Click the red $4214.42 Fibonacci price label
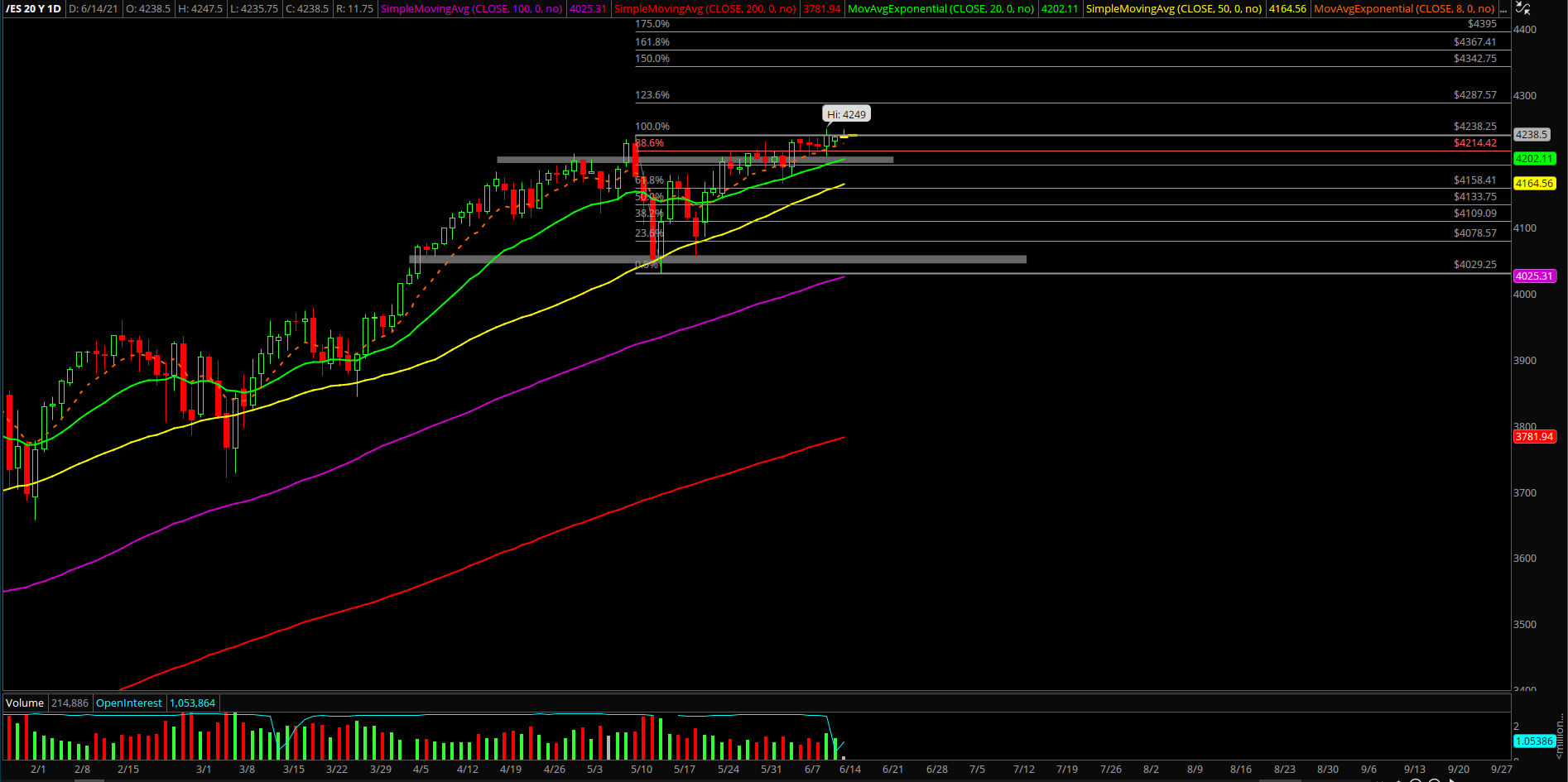The image size is (1568, 782). pyautogui.click(x=1475, y=143)
